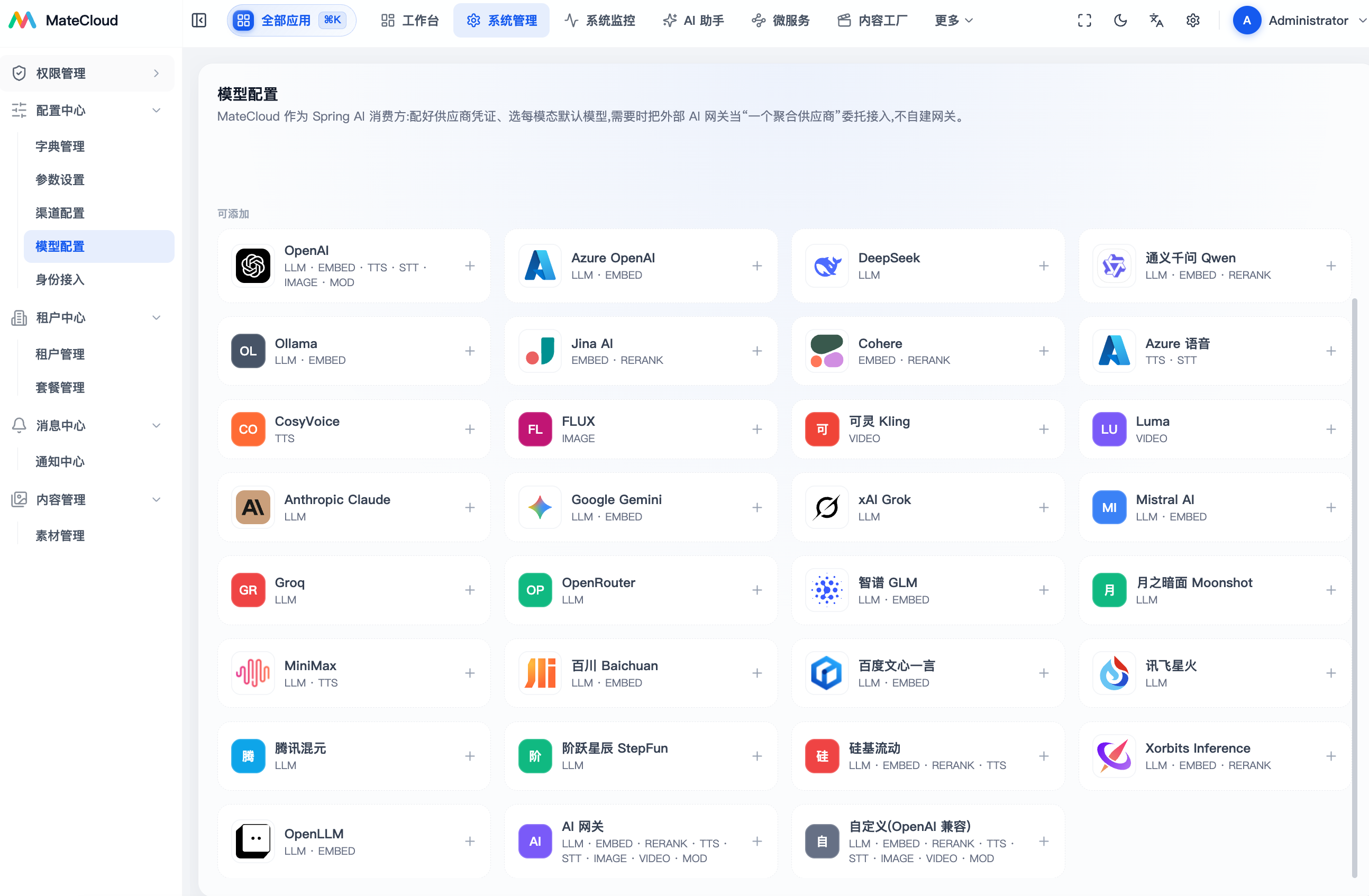The height and width of the screenshot is (896, 1369).
Task: Add Mistral AI with the plus button
Action: 1330,507
